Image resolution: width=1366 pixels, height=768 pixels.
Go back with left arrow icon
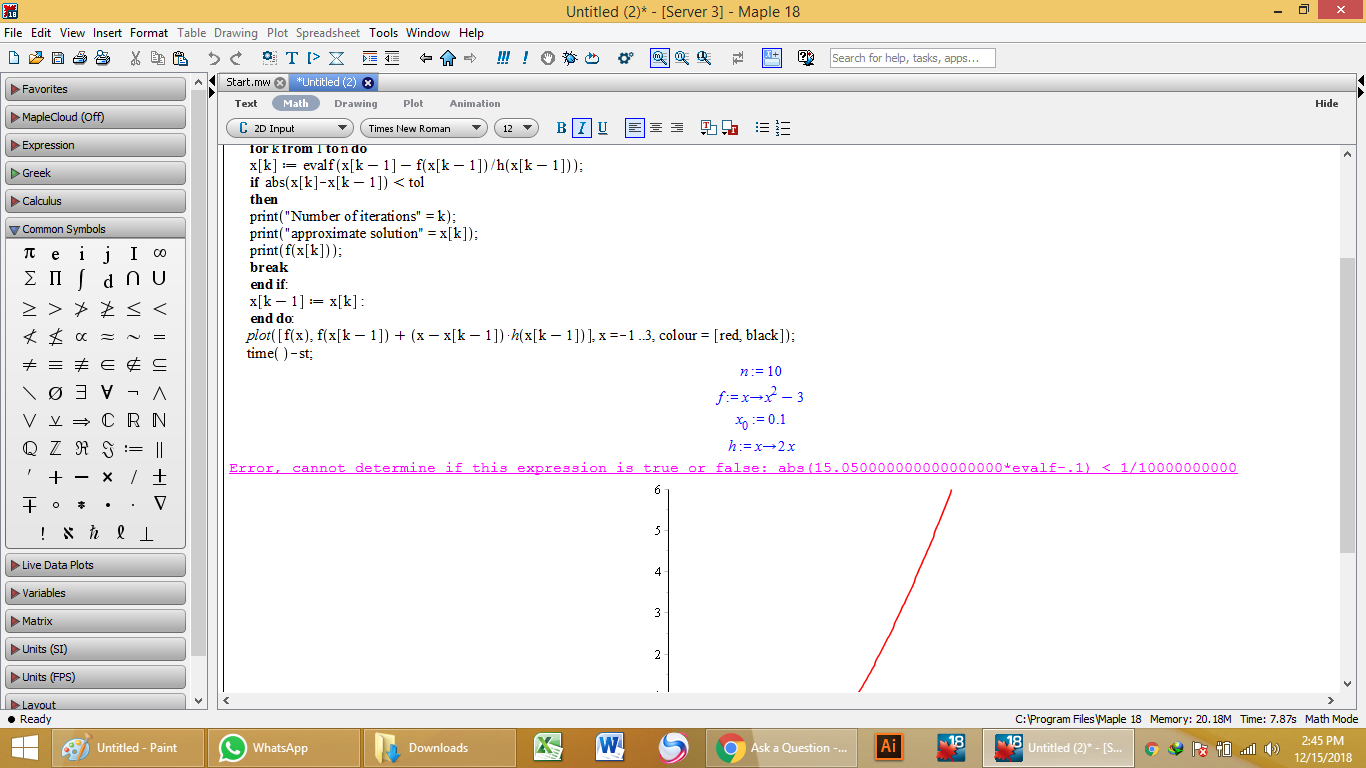pyautogui.click(x=426, y=58)
